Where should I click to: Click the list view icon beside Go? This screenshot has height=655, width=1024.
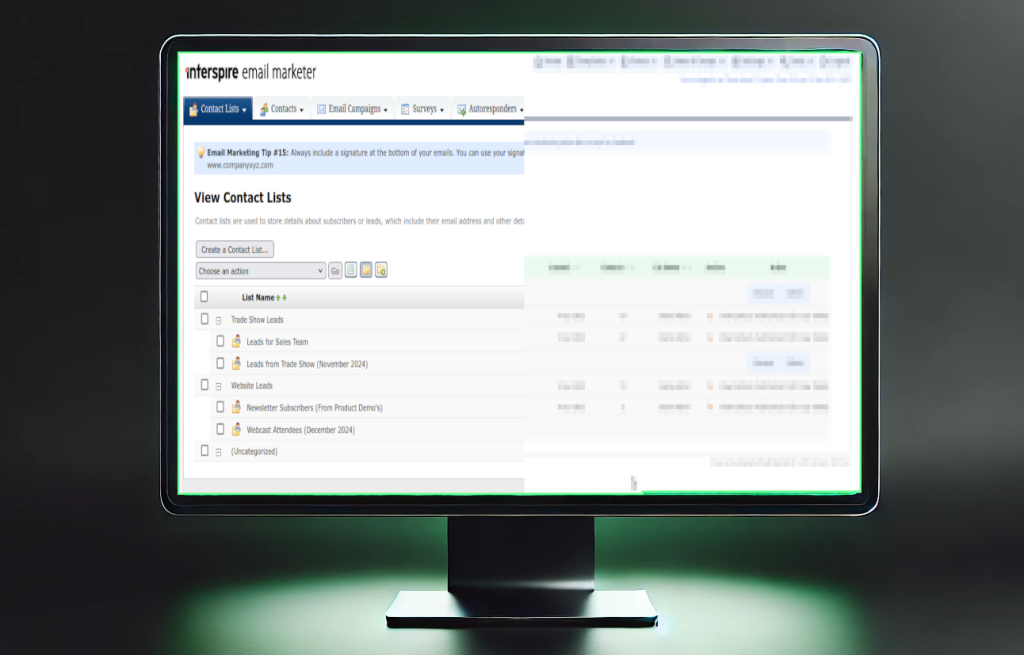[x=350, y=271]
